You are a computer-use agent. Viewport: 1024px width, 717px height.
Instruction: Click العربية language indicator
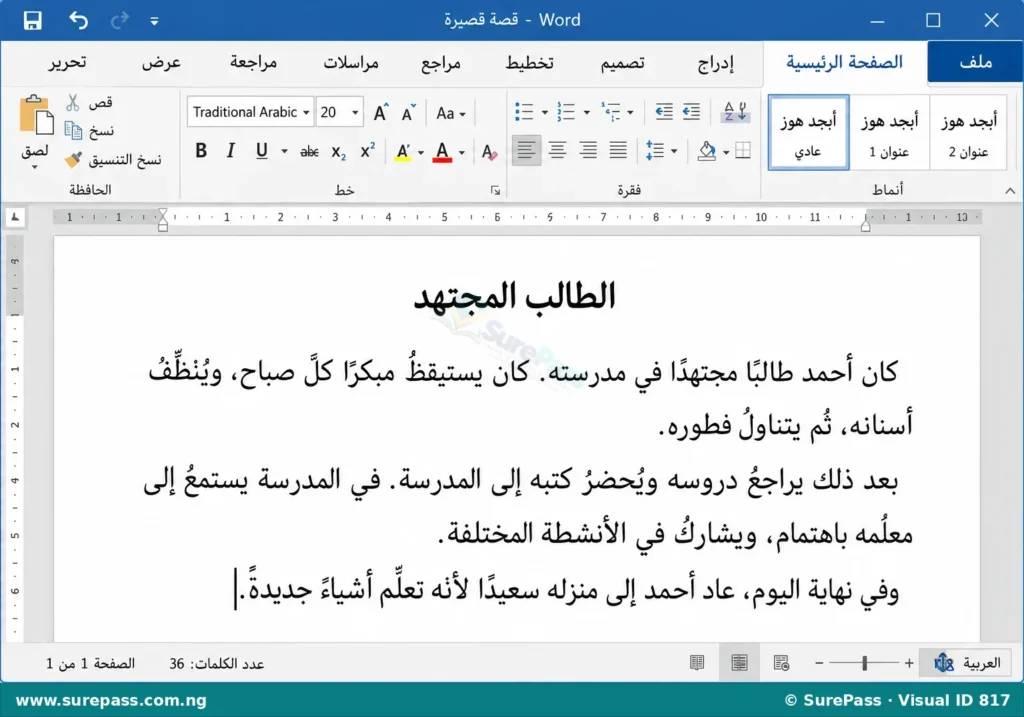967,663
